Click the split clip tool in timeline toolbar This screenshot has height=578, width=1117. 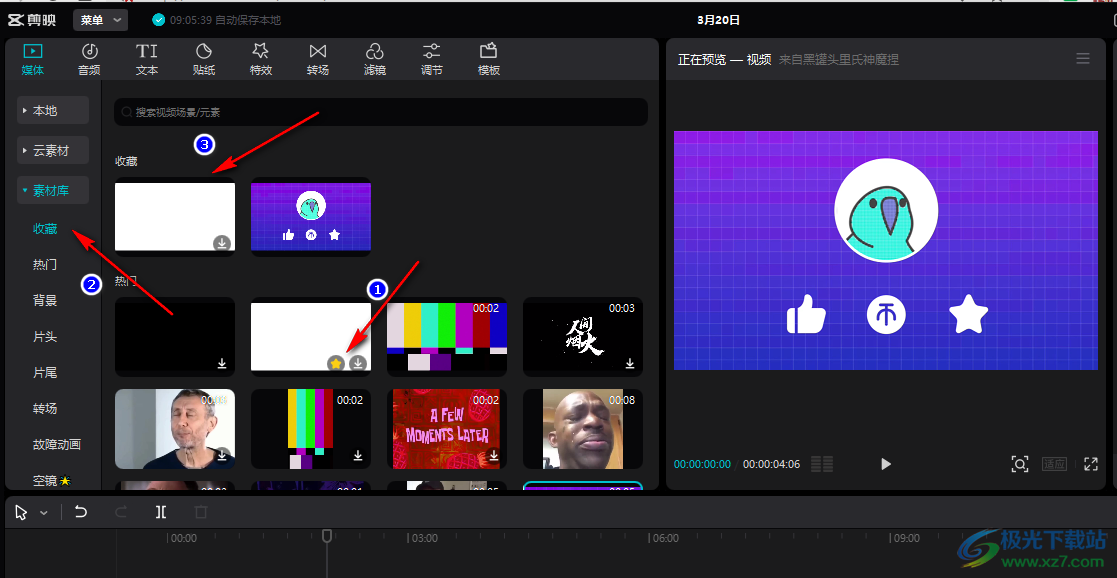pyautogui.click(x=161, y=512)
